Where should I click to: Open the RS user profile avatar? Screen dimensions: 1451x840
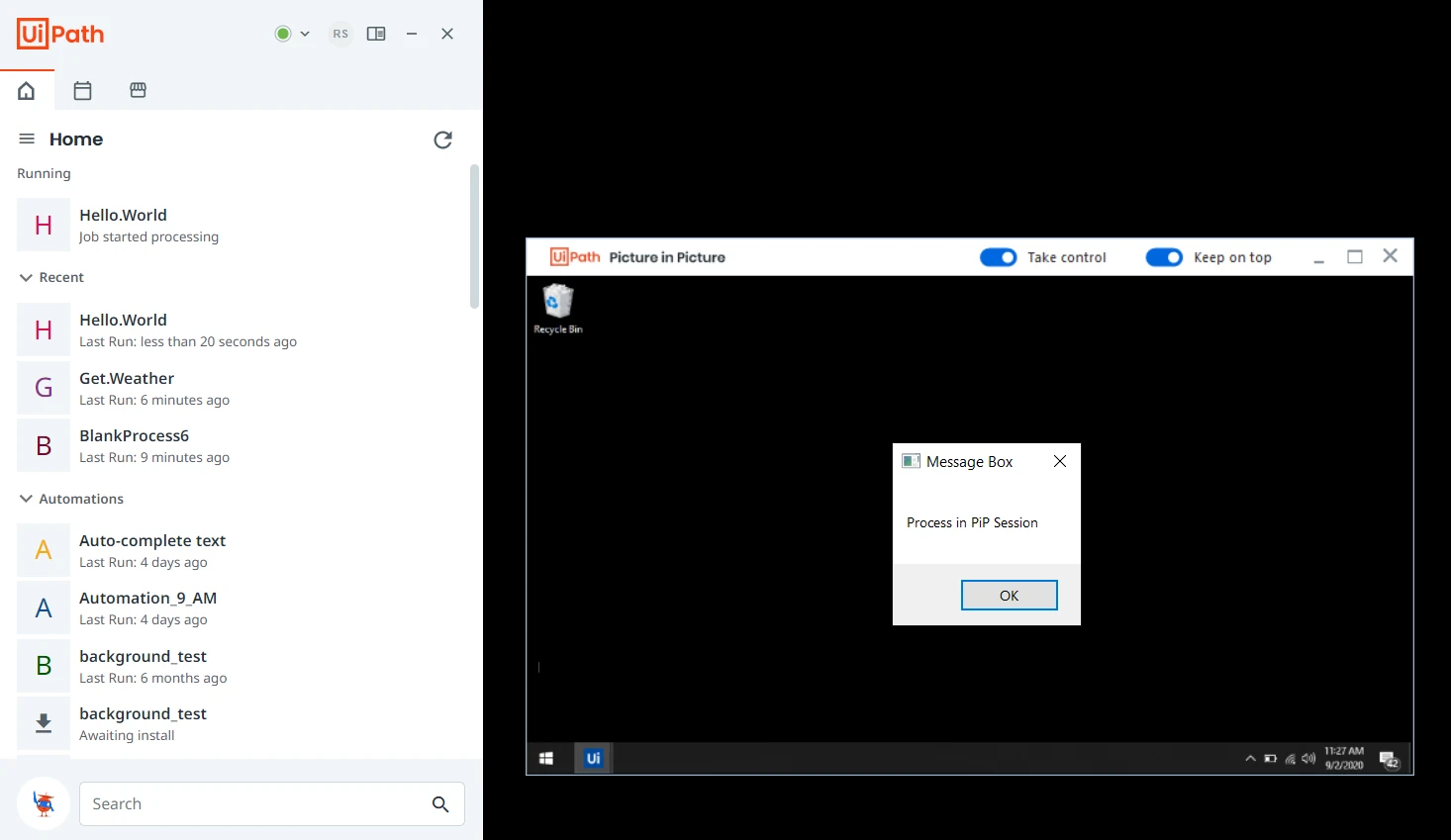point(340,34)
